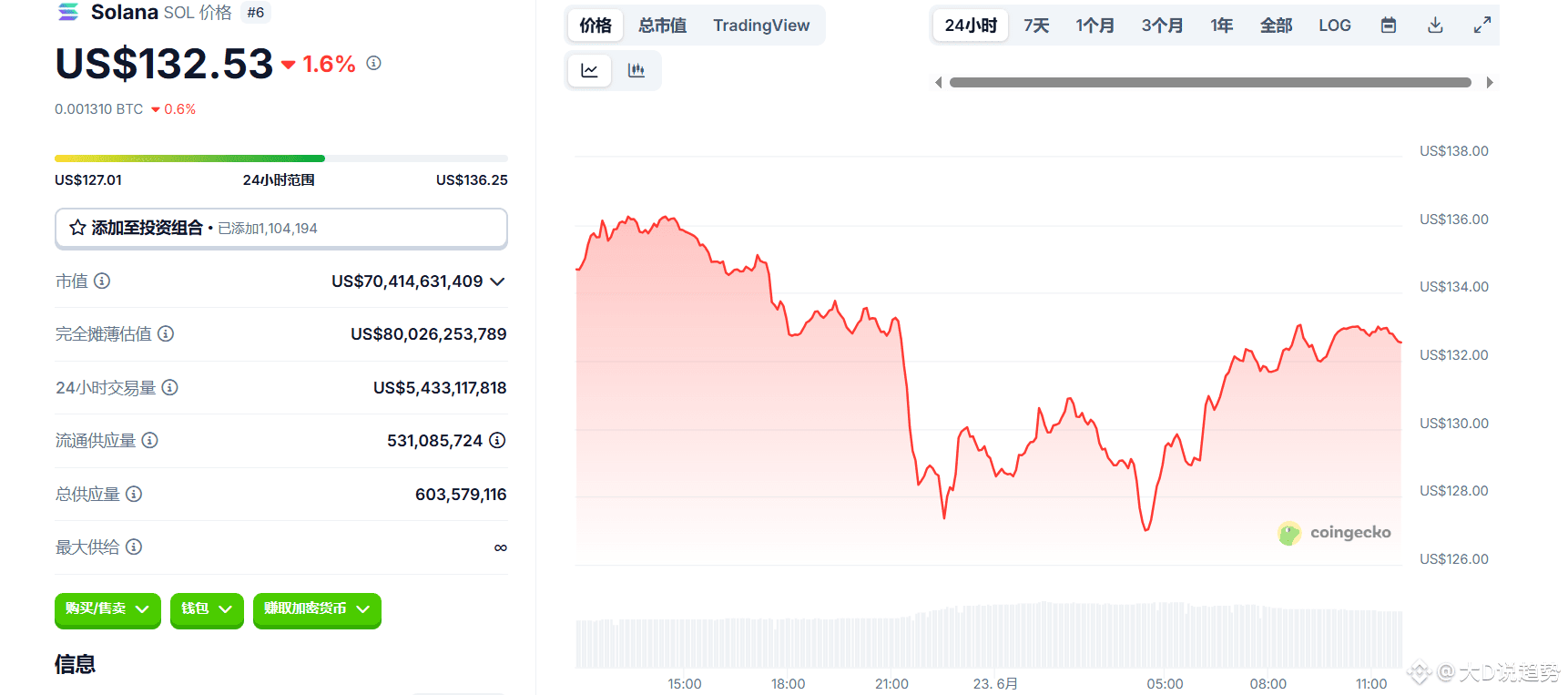Switch to 总市值 chart tab

click(663, 26)
